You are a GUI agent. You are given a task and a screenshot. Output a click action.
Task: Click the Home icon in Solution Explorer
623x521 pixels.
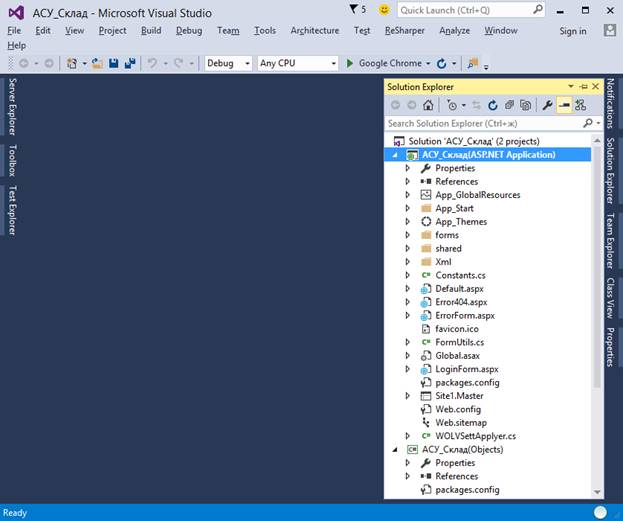(x=428, y=105)
